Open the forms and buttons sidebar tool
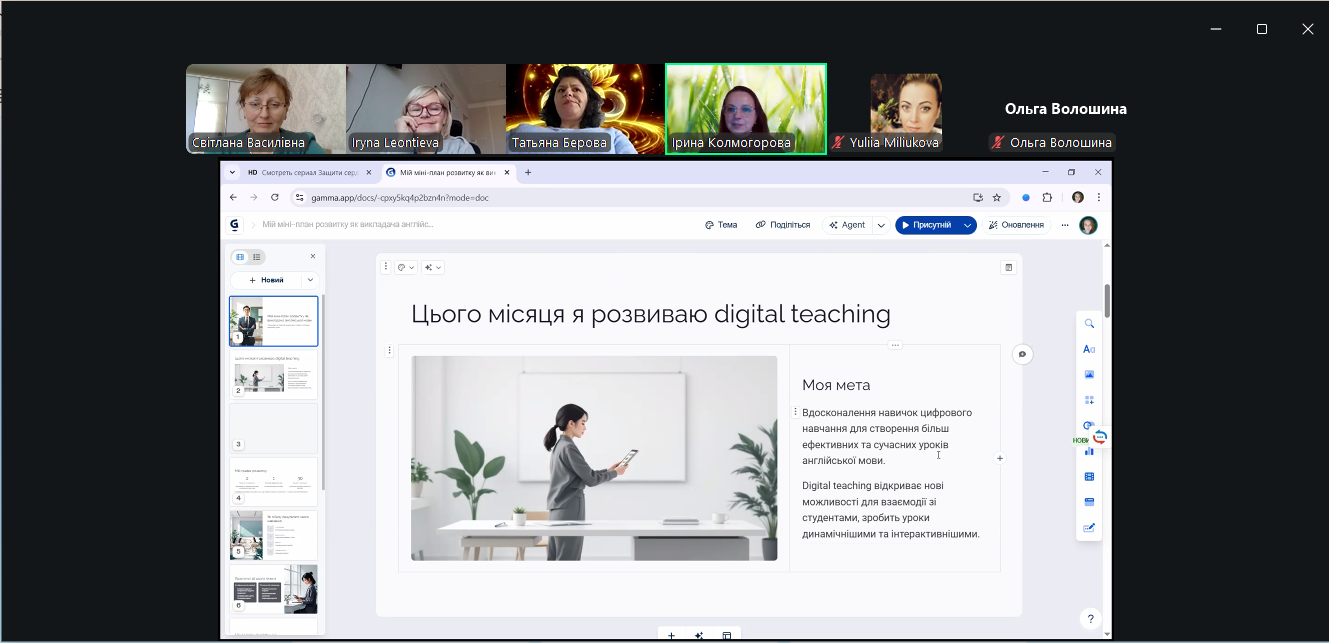 tap(1089, 527)
